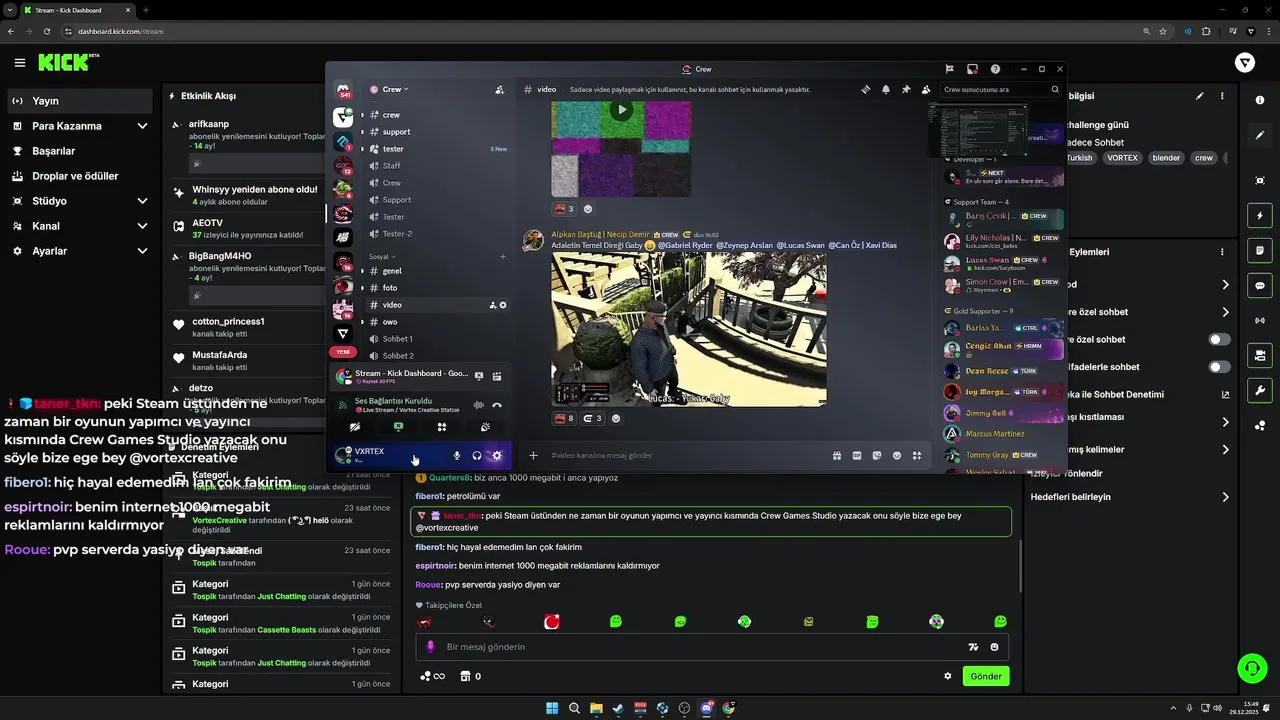The height and width of the screenshot is (720, 1280).
Task: Open Droplar ve ödüller sidebar item
Action: pos(82,176)
